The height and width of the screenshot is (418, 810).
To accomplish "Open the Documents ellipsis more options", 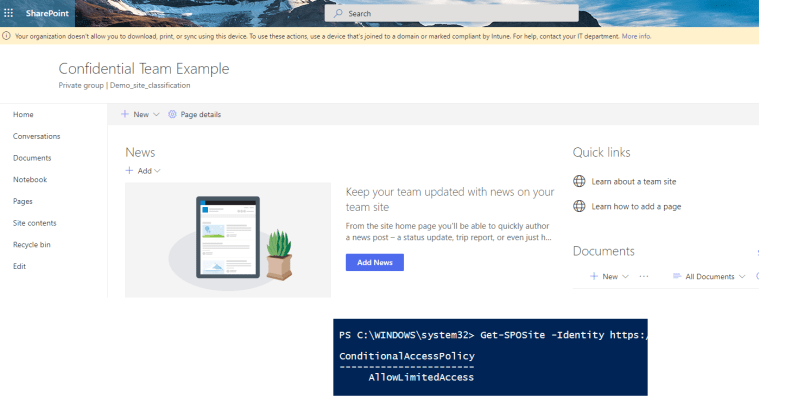I will tap(644, 276).
